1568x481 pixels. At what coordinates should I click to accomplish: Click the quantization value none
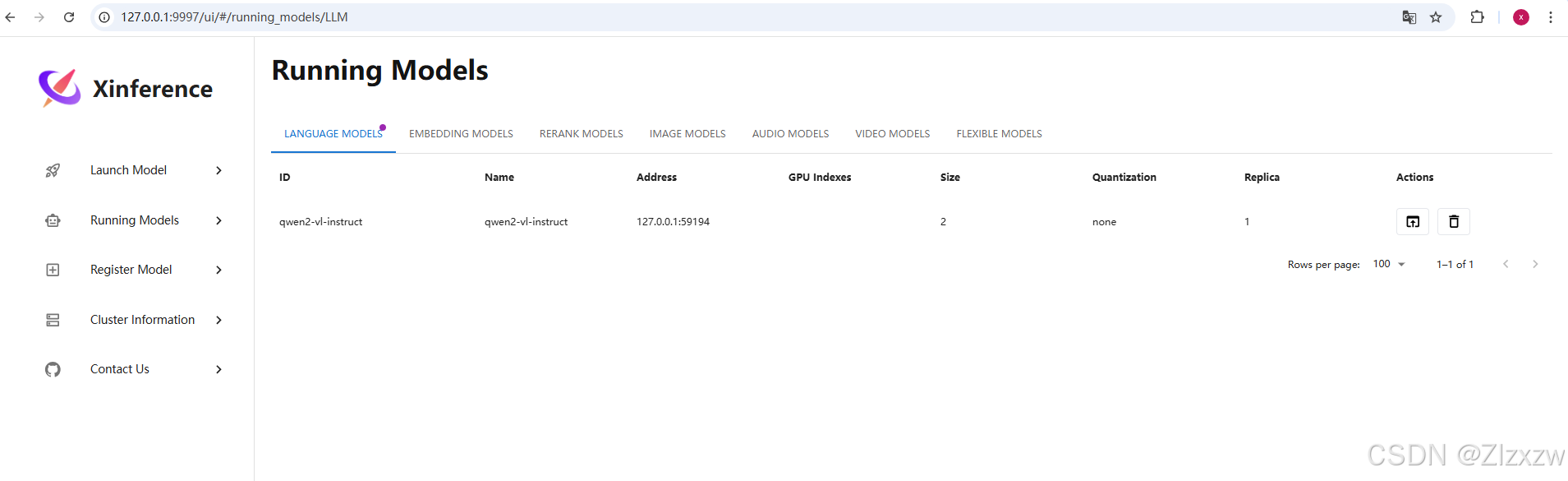1104,222
